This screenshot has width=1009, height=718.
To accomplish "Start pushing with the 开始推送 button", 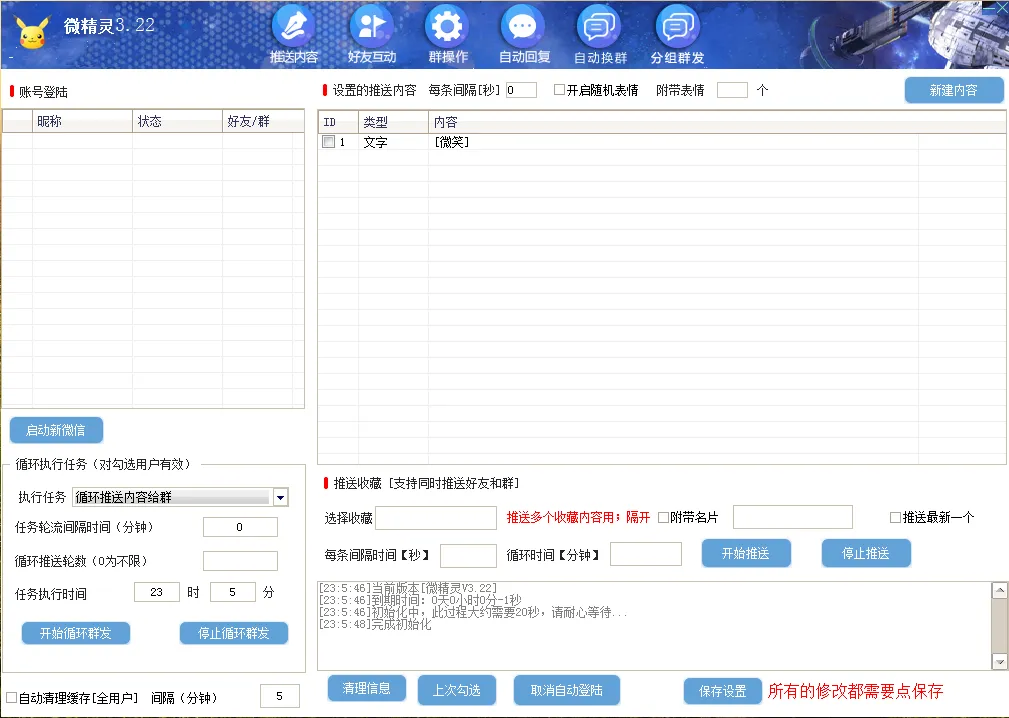I will point(746,552).
